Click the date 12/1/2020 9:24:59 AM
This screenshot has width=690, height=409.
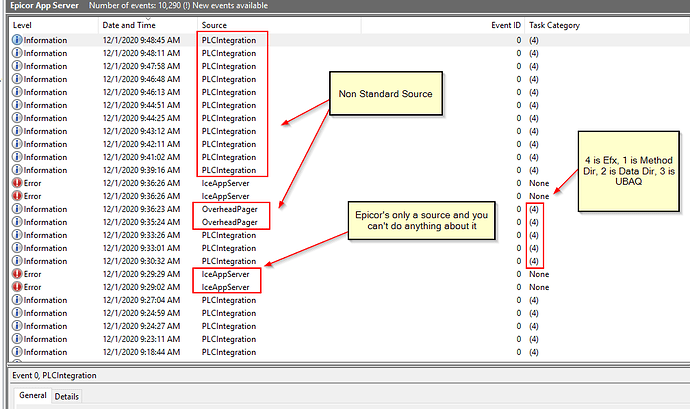coord(141,313)
